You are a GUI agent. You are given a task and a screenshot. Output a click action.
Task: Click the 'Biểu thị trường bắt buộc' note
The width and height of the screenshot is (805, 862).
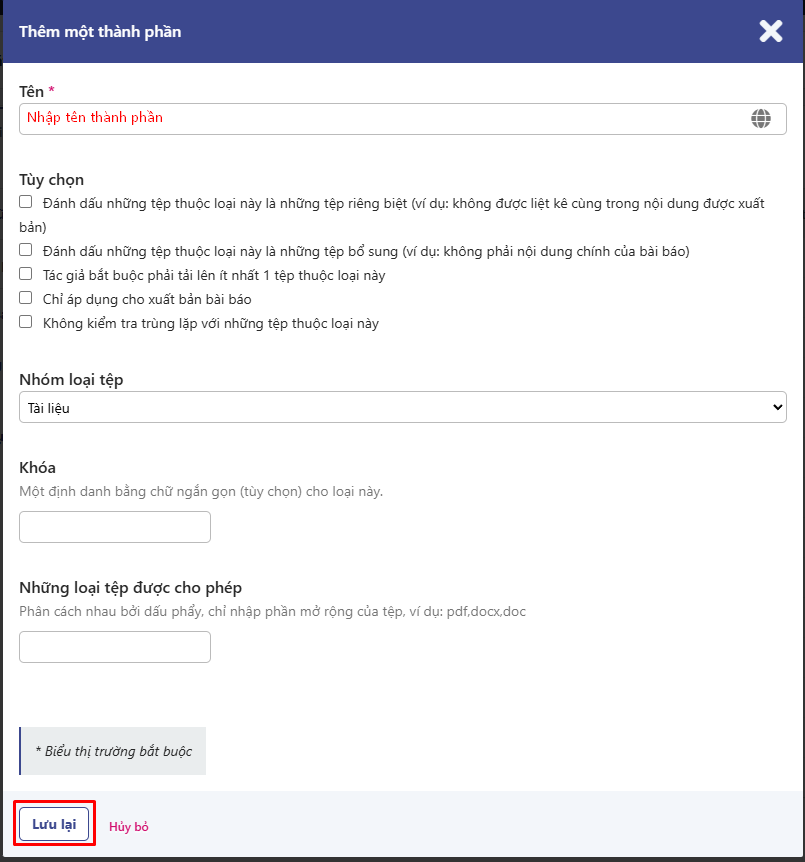tap(113, 751)
